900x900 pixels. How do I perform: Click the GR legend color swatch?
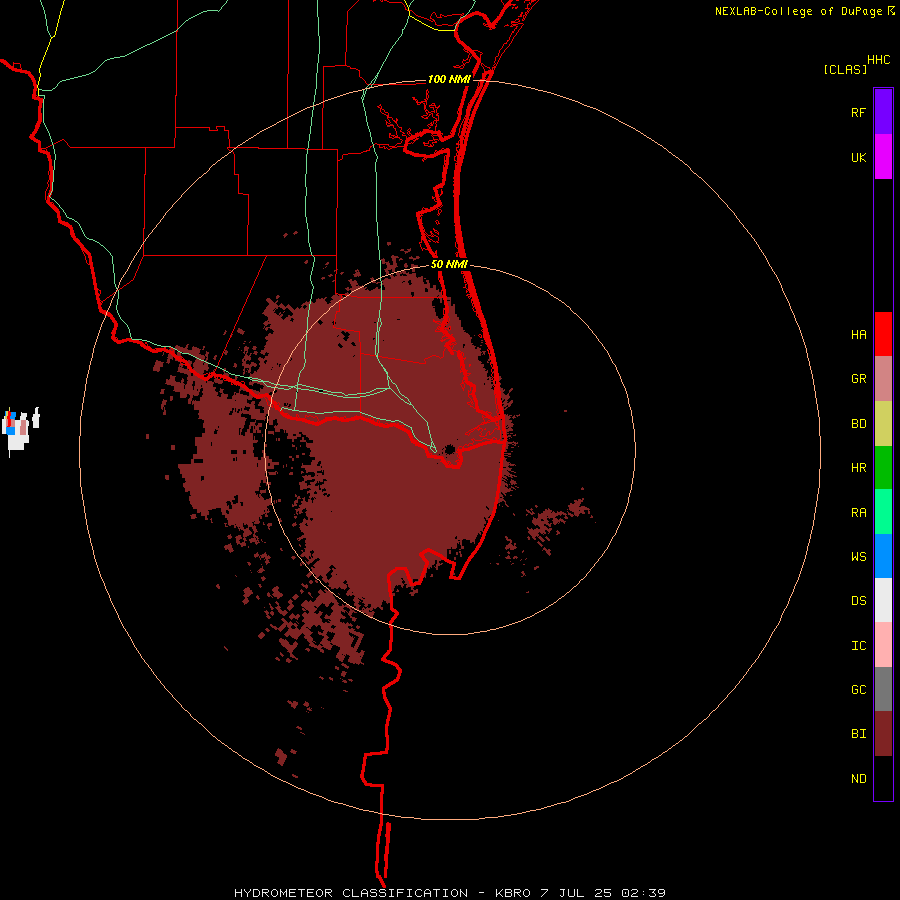[x=883, y=379]
